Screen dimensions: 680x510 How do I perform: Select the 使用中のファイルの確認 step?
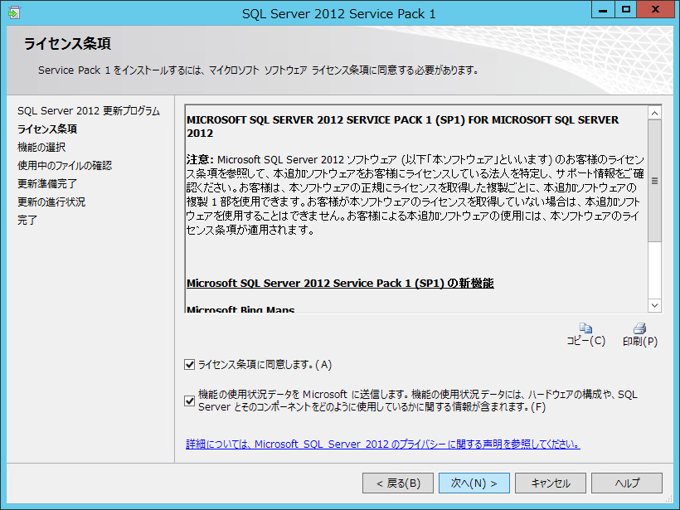65,166
